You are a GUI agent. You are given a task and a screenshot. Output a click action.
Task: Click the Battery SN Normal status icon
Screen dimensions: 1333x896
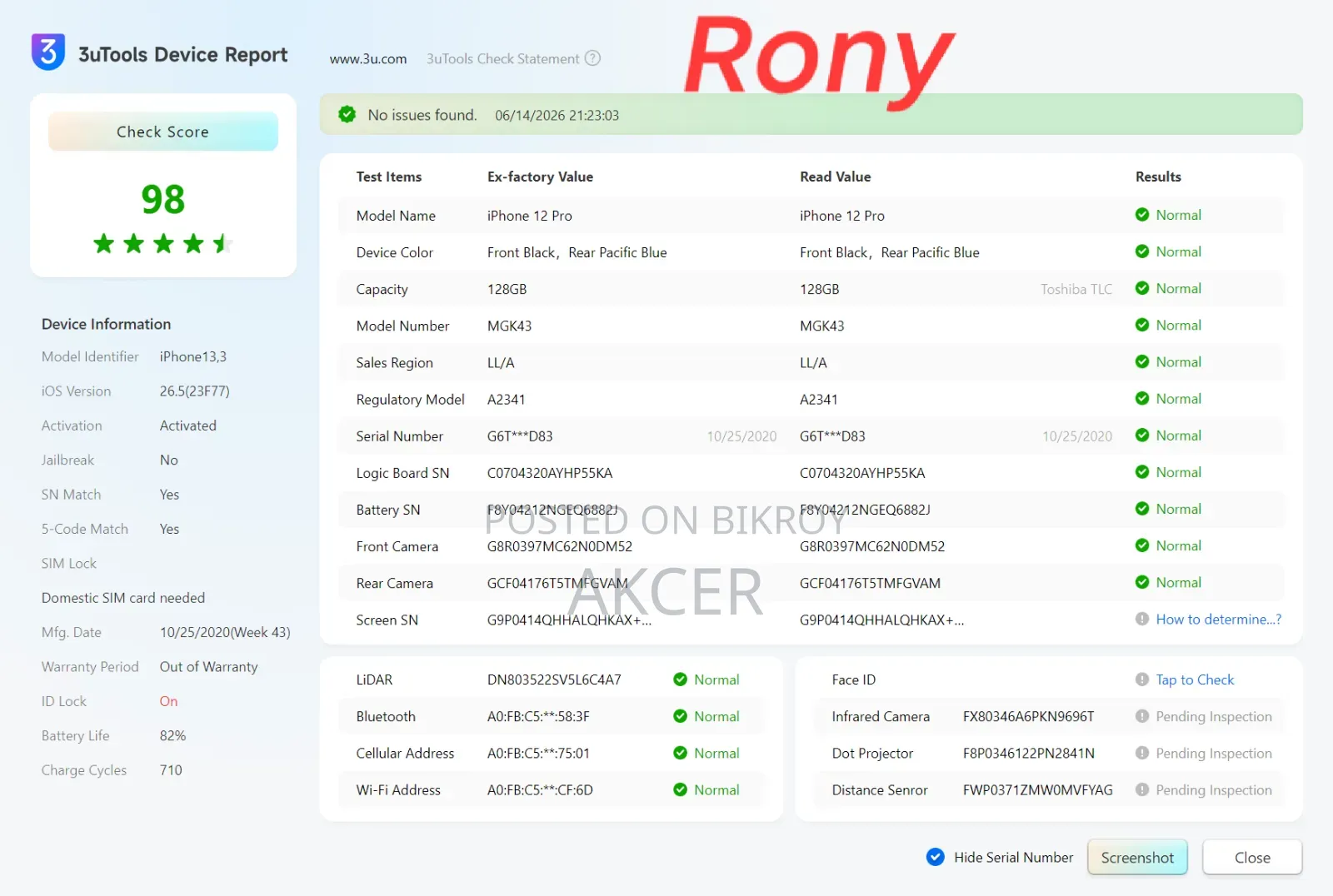1142,509
